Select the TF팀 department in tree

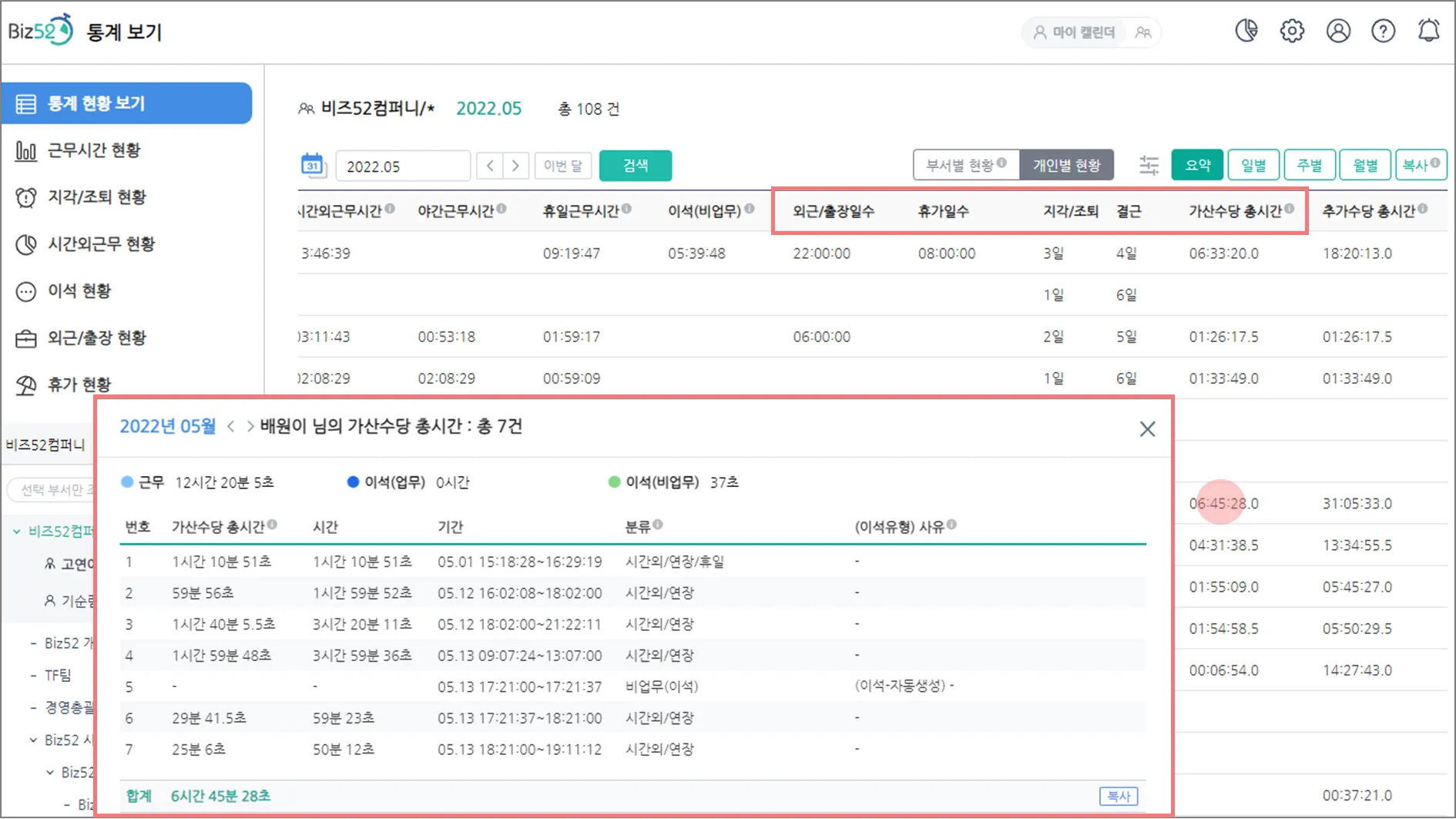point(58,676)
